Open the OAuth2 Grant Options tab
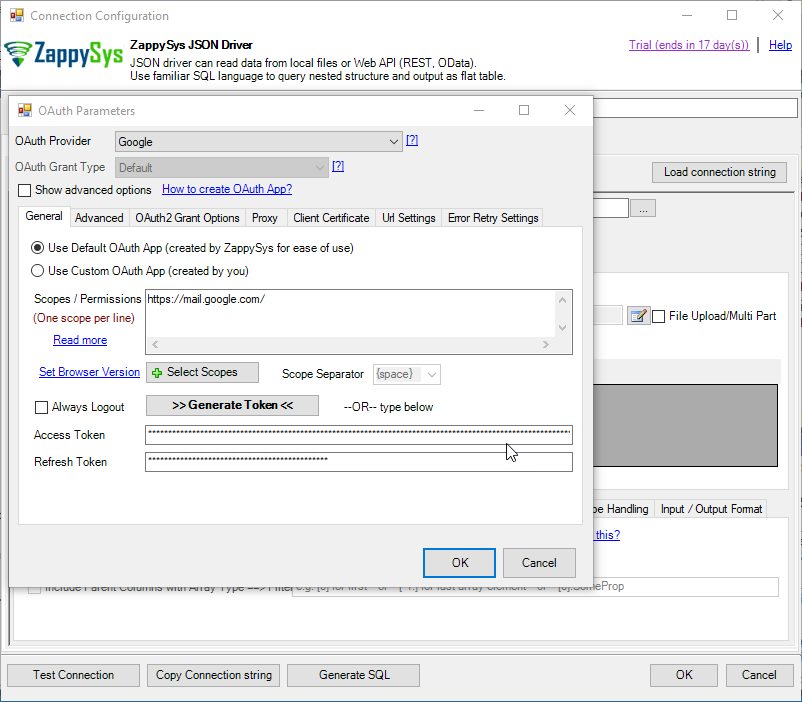The width and height of the screenshot is (802, 702). tap(187, 218)
